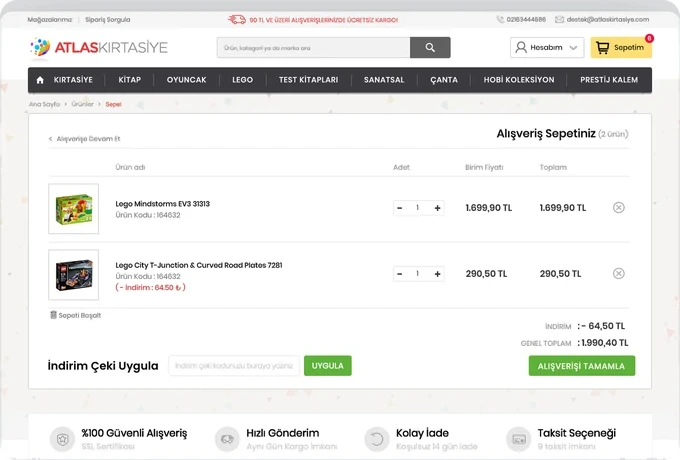Remove Lego City T-Junction item from cart
The height and width of the screenshot is (460, 680).
tap(618, 274)
